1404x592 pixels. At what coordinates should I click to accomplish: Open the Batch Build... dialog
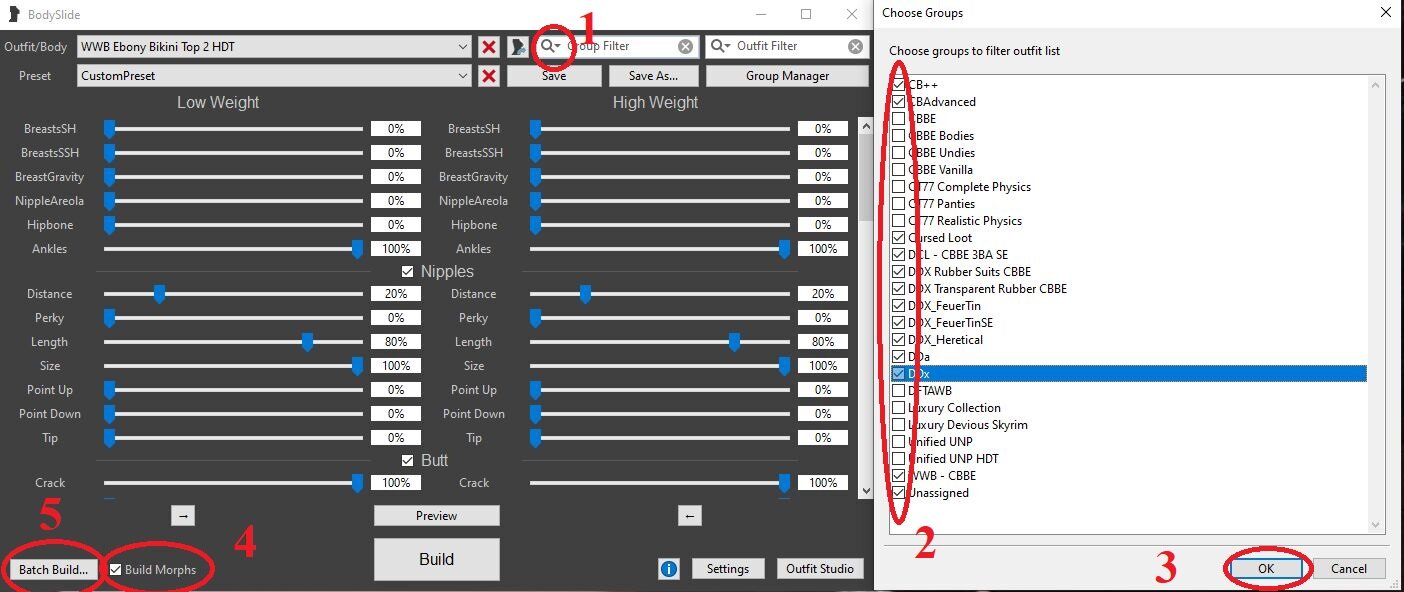[x=52, y=569]
